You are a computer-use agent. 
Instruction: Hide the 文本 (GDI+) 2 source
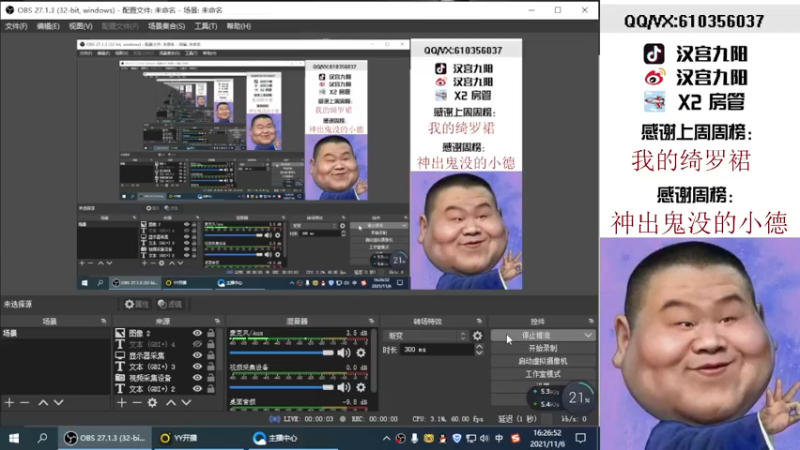click(x=197, y=389)
